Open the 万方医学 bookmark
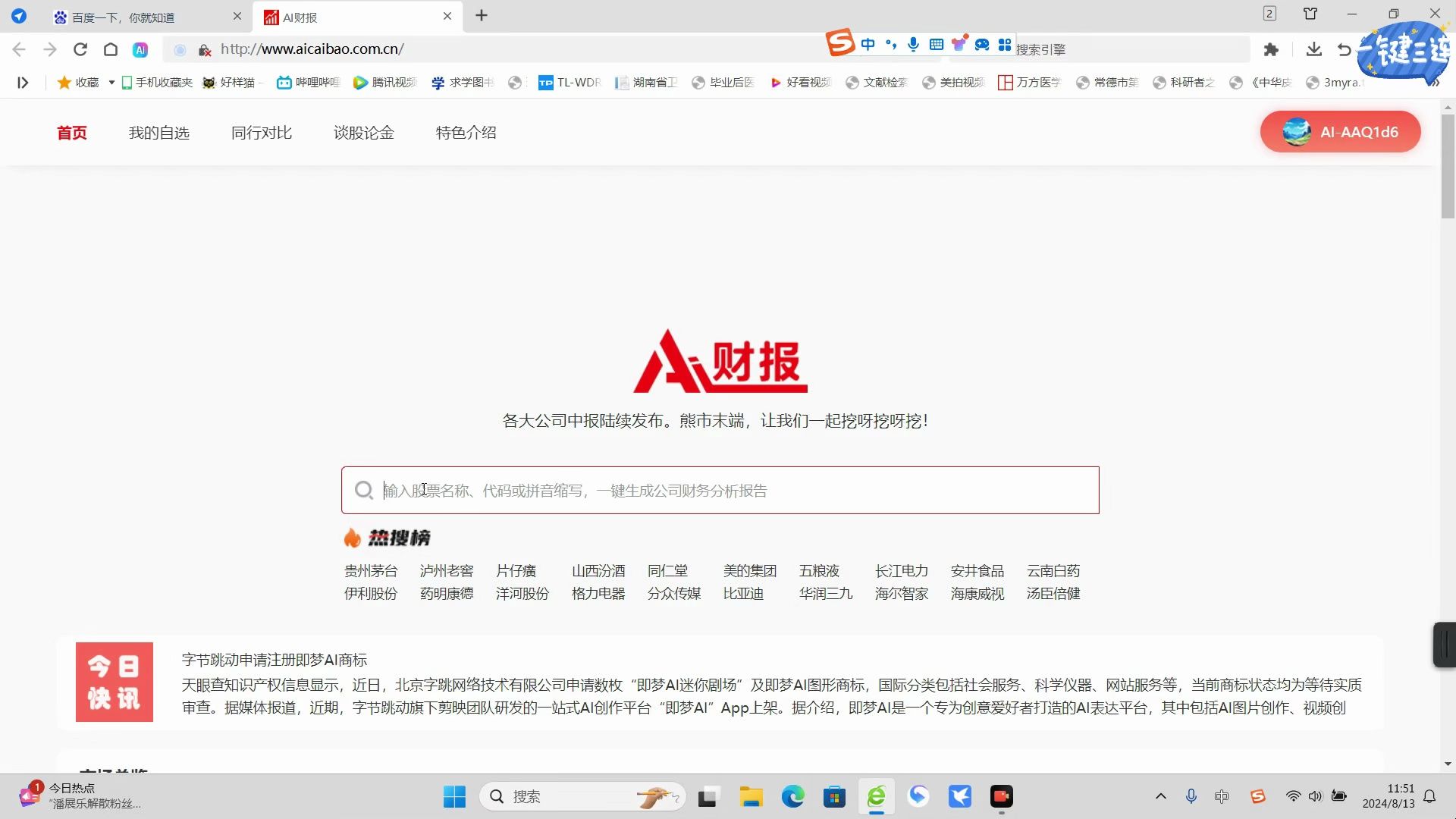The image size is (1456, 819). pos(1029,83)
